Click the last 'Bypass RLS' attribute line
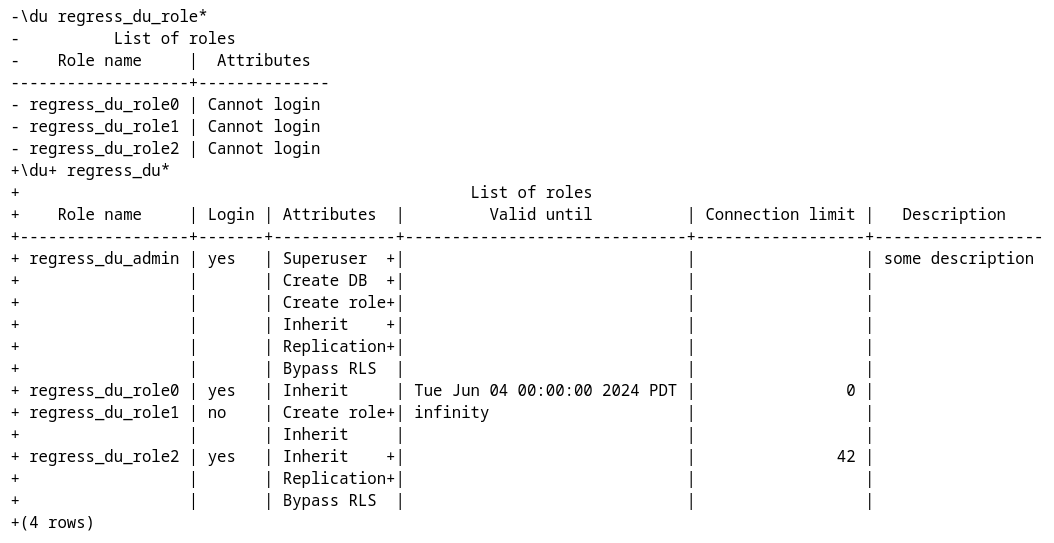Screen dimensions: 1054x543 (329, 500)
